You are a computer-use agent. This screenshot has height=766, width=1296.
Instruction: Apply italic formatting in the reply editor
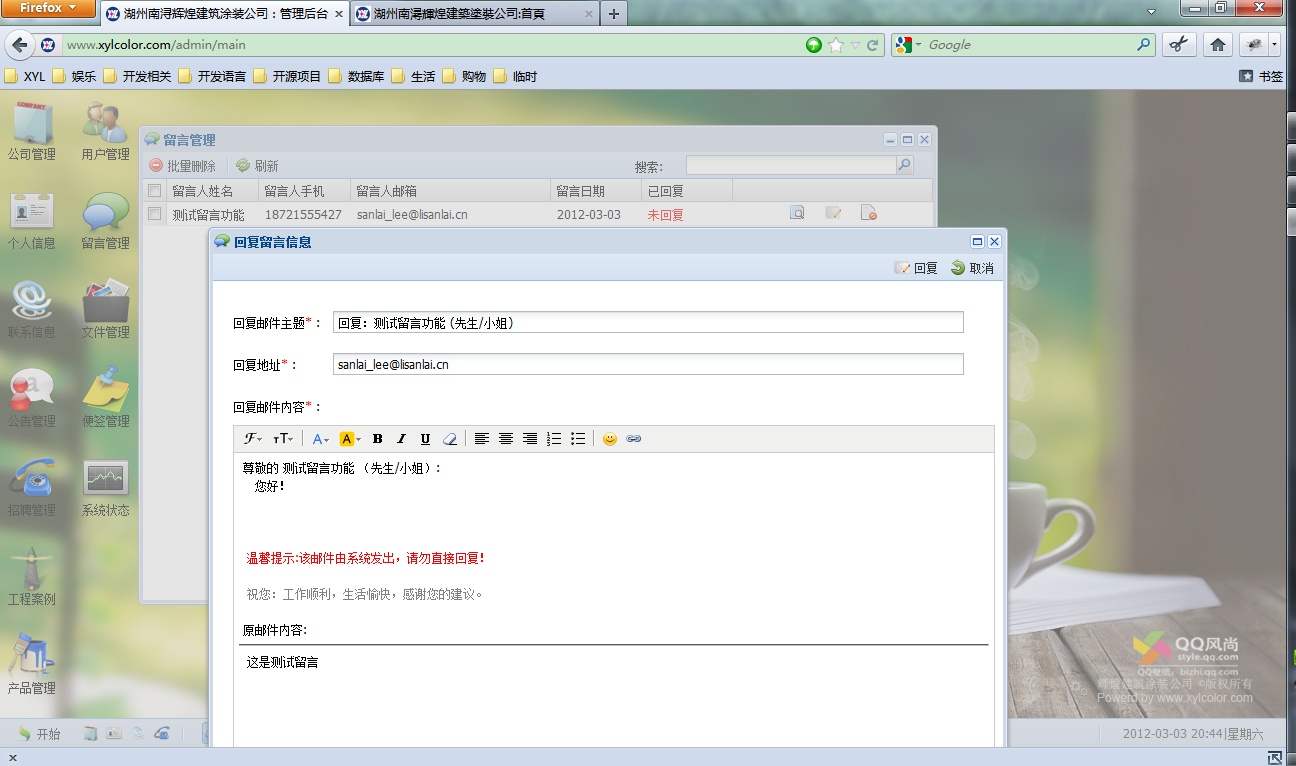(402, 439)
